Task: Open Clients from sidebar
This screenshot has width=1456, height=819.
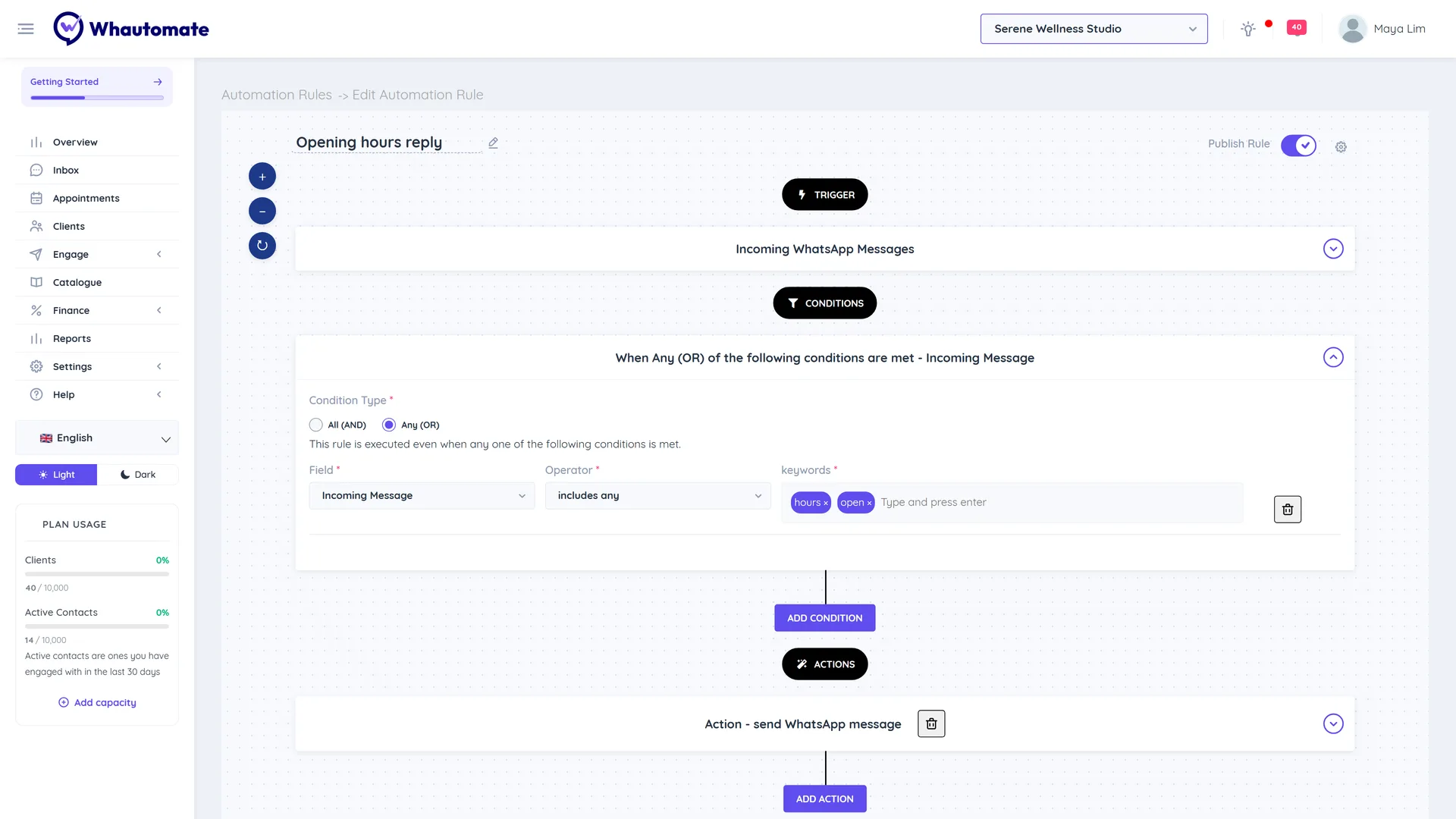Action: click(x=97, y=227)
